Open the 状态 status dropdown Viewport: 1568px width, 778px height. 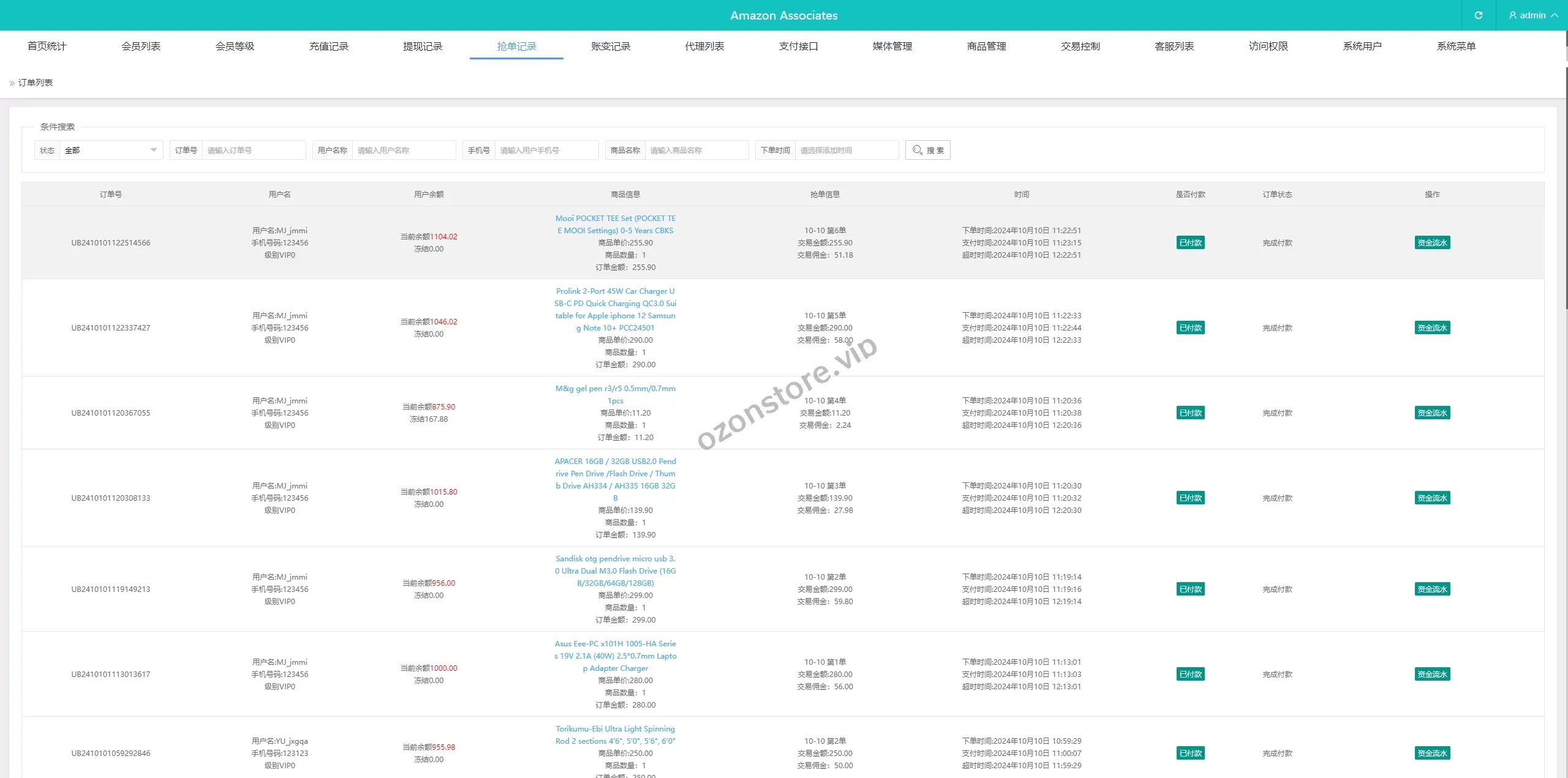click(x=110, y=150)
